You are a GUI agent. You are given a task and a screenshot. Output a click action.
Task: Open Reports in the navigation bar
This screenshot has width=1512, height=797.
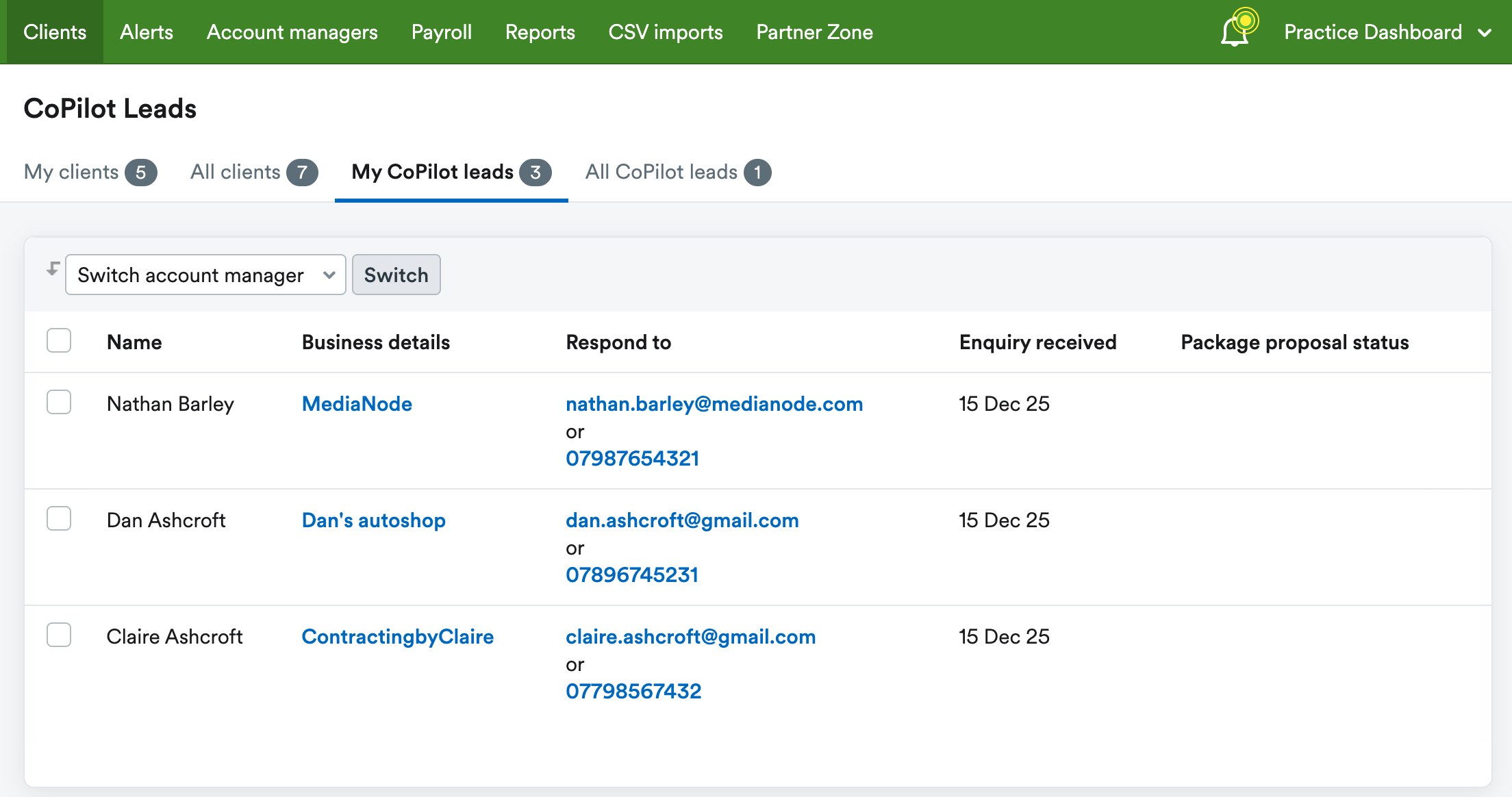pos(540,32)
